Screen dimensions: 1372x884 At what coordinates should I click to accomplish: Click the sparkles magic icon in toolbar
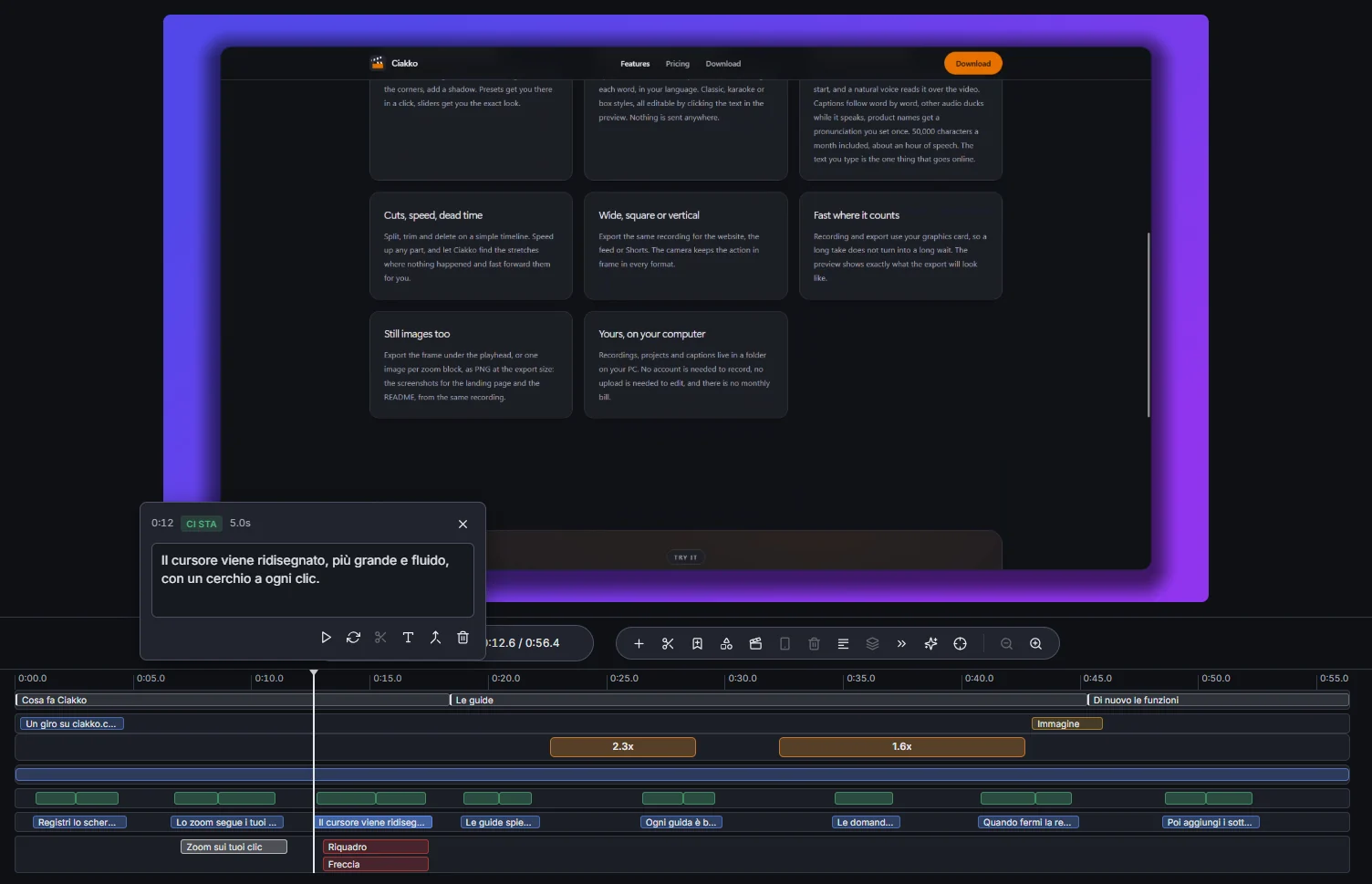click(x=930, y=644)
